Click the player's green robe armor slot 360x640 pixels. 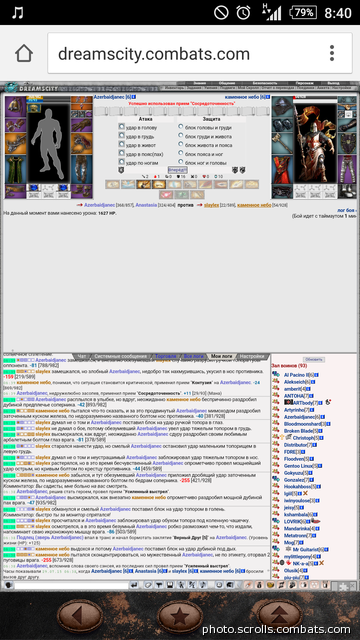coord(15,169)
